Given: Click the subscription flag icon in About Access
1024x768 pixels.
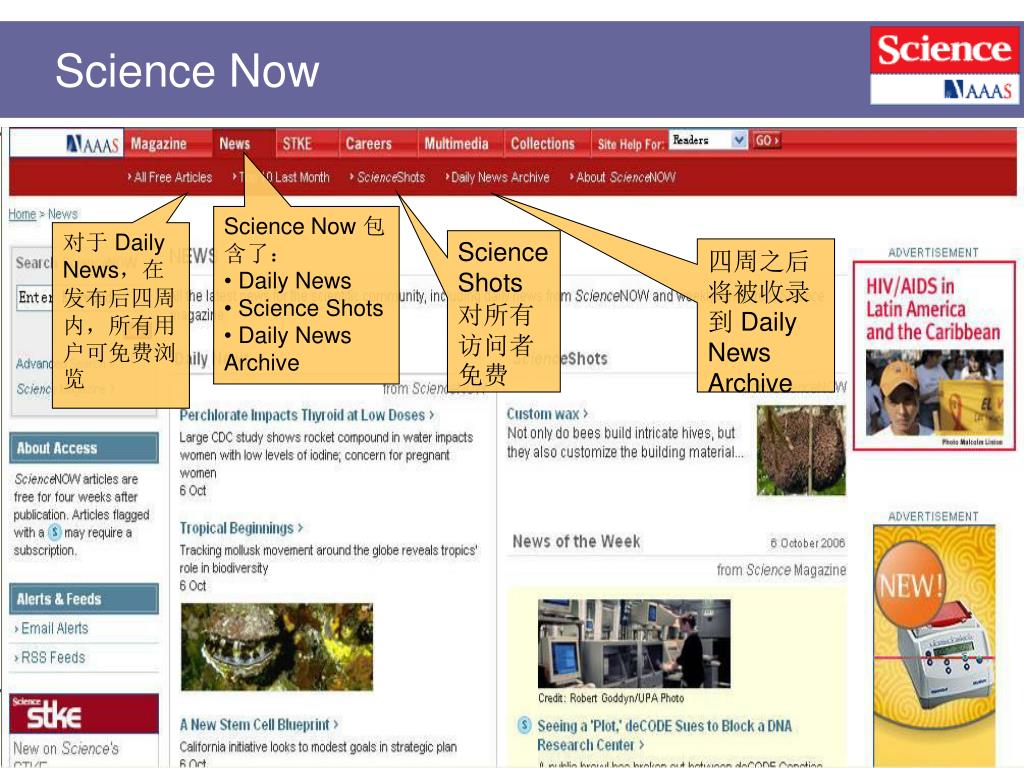Looking at the screenshot, I should click(55, 532).
